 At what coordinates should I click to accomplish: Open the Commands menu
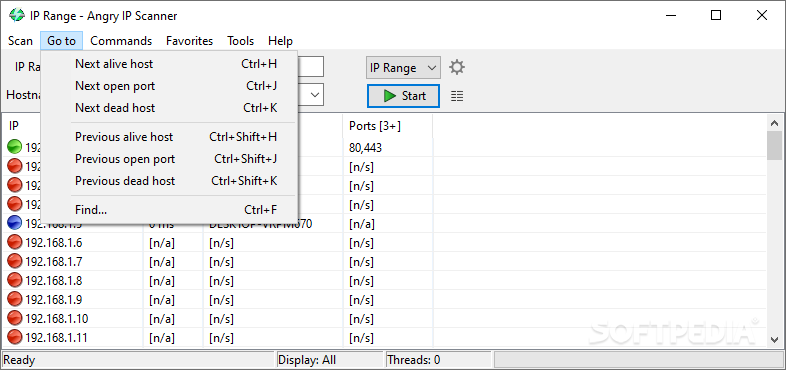click(121, 41)
